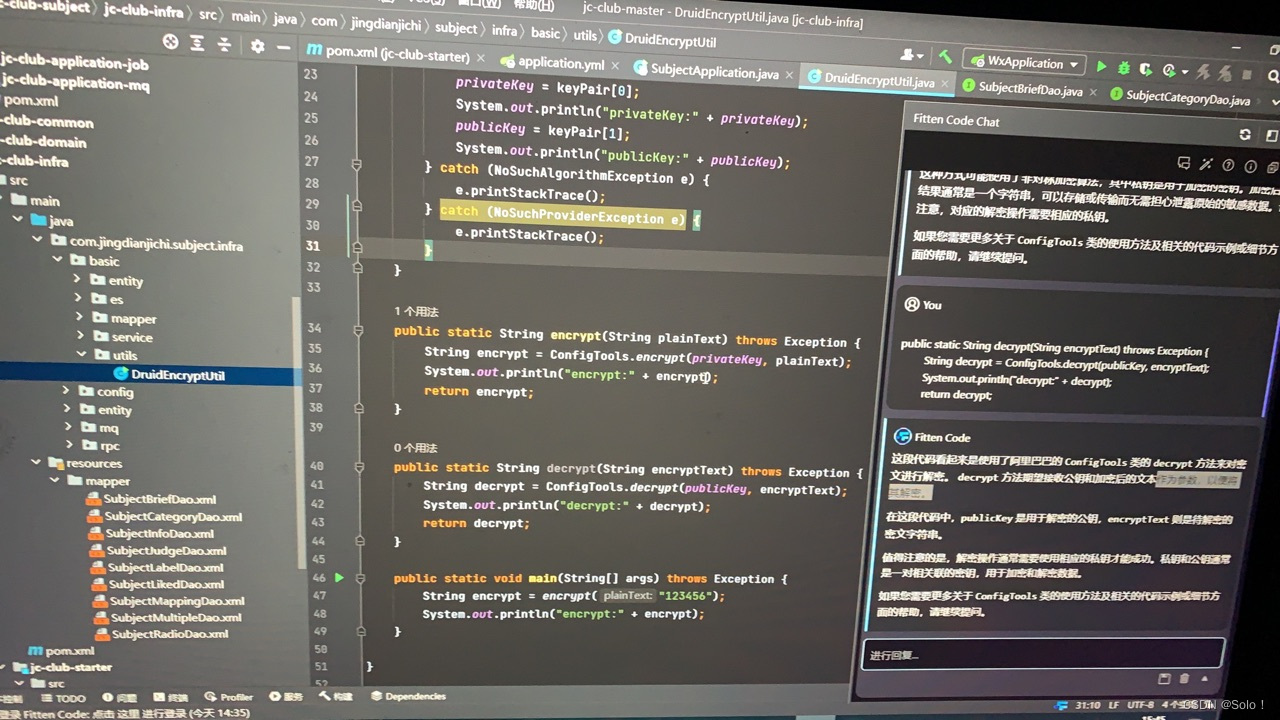Stop running process square icon

(1247, 75)
